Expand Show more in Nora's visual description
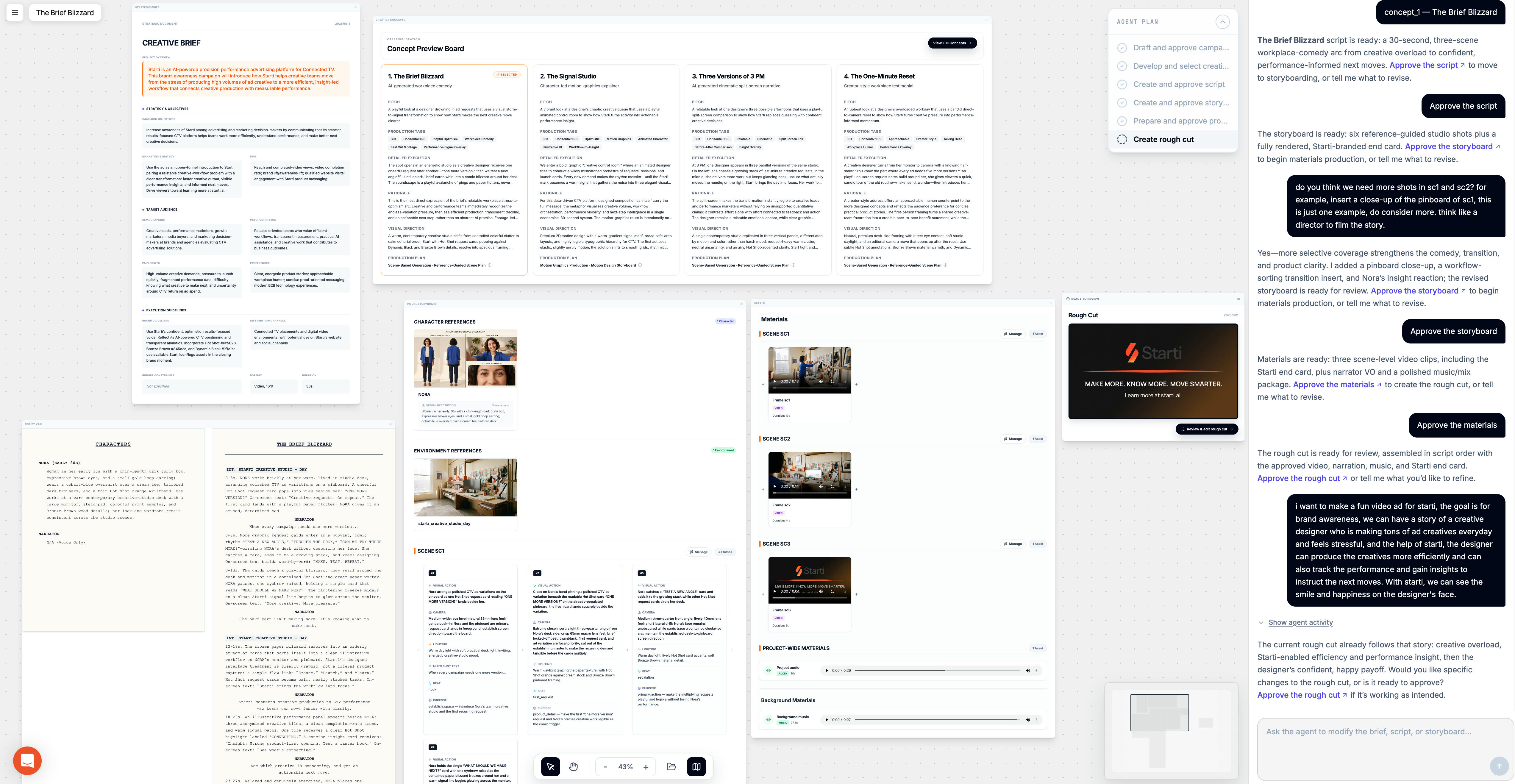 (x=500, y=405)
